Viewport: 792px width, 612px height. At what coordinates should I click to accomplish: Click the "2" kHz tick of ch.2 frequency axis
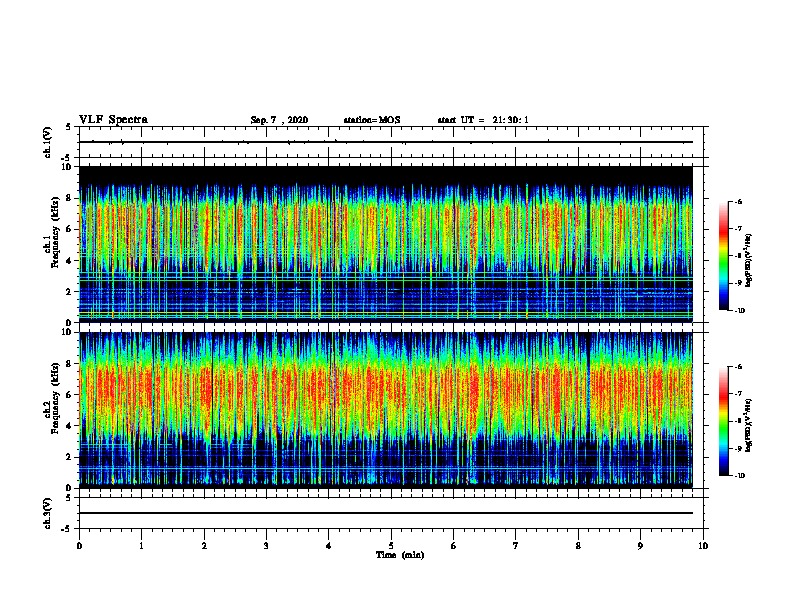pos(69,457)
